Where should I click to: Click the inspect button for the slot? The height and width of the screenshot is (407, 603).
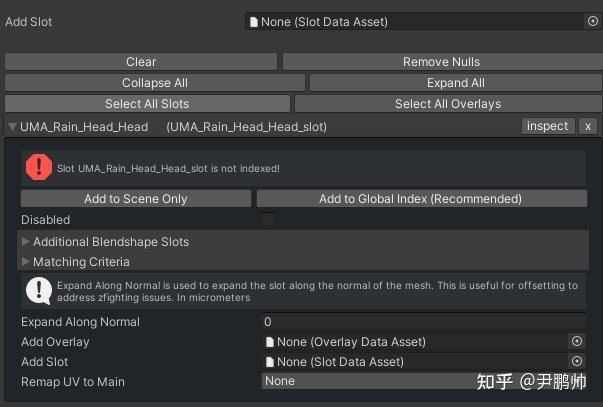(547, 126)
